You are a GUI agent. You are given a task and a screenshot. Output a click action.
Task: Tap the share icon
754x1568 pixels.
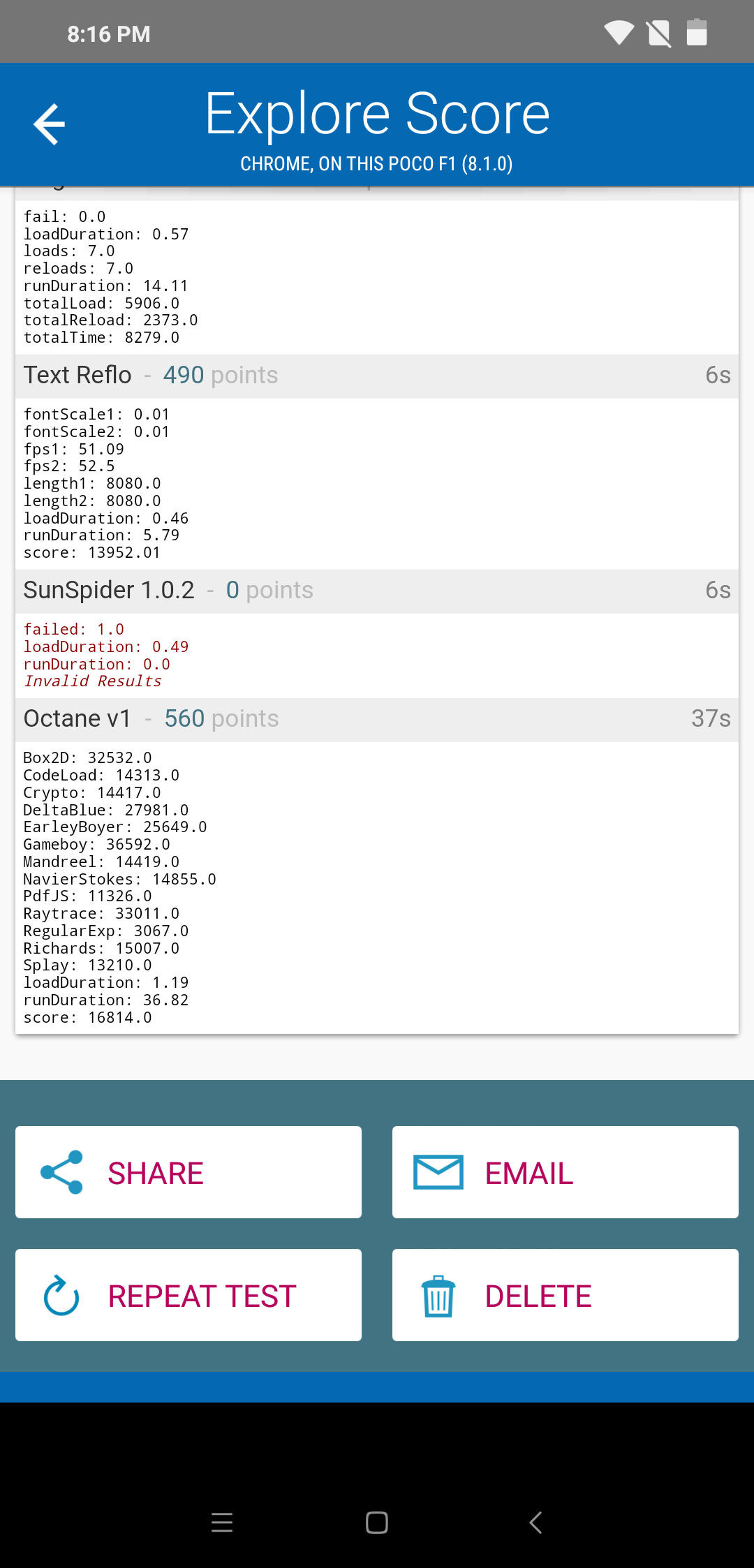coord(61,1172)
